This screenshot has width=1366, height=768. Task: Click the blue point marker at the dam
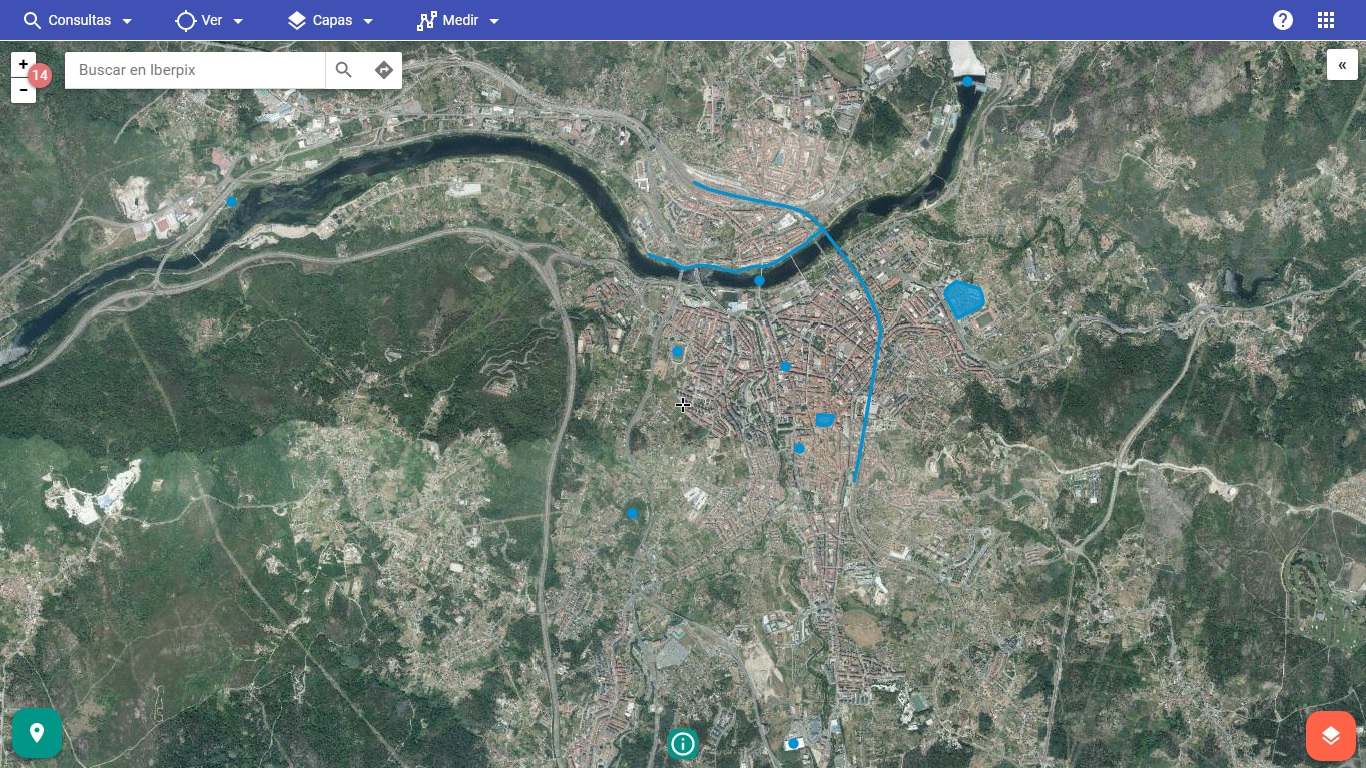click(x=968, y=81)
